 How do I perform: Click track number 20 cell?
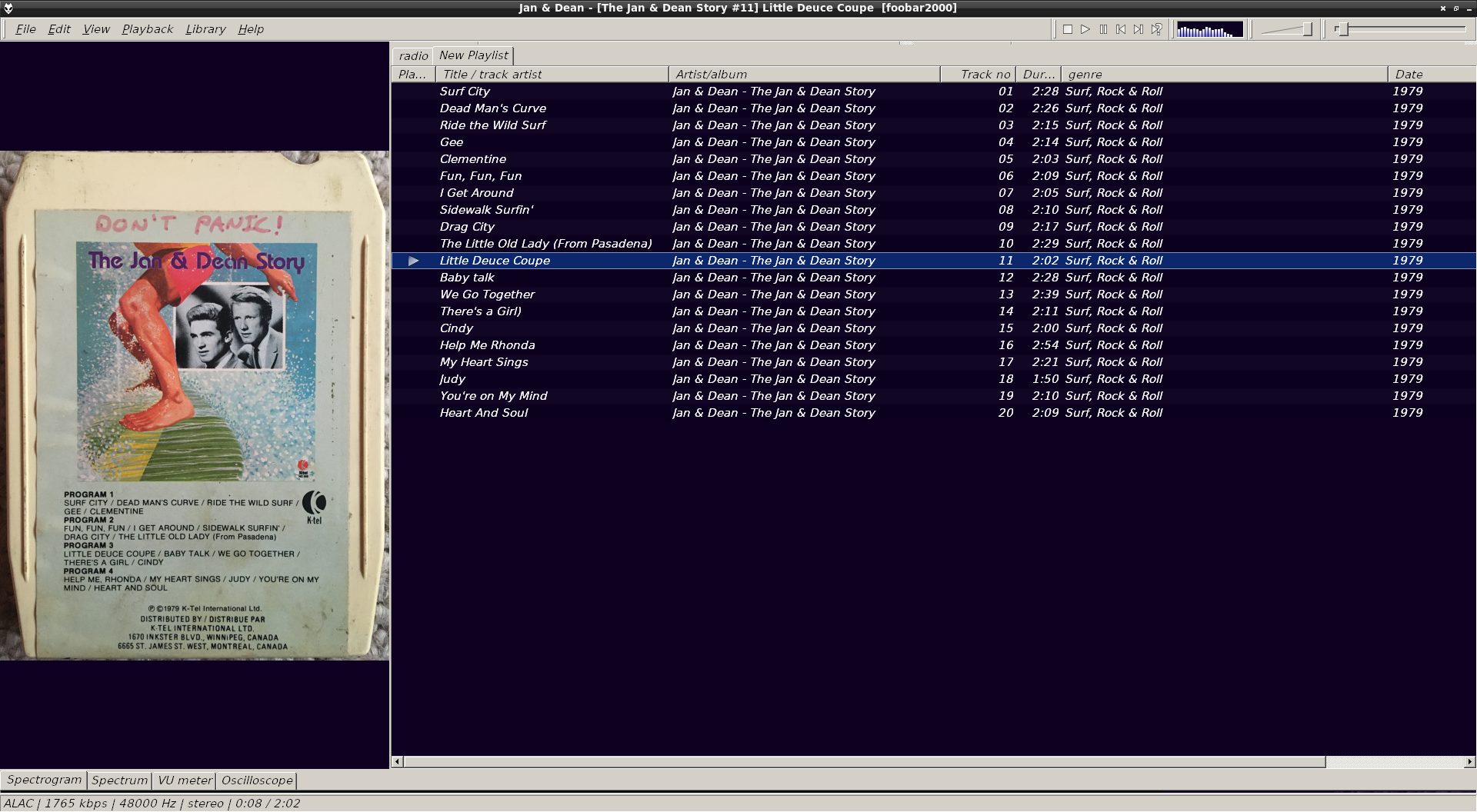(1005, 413)
